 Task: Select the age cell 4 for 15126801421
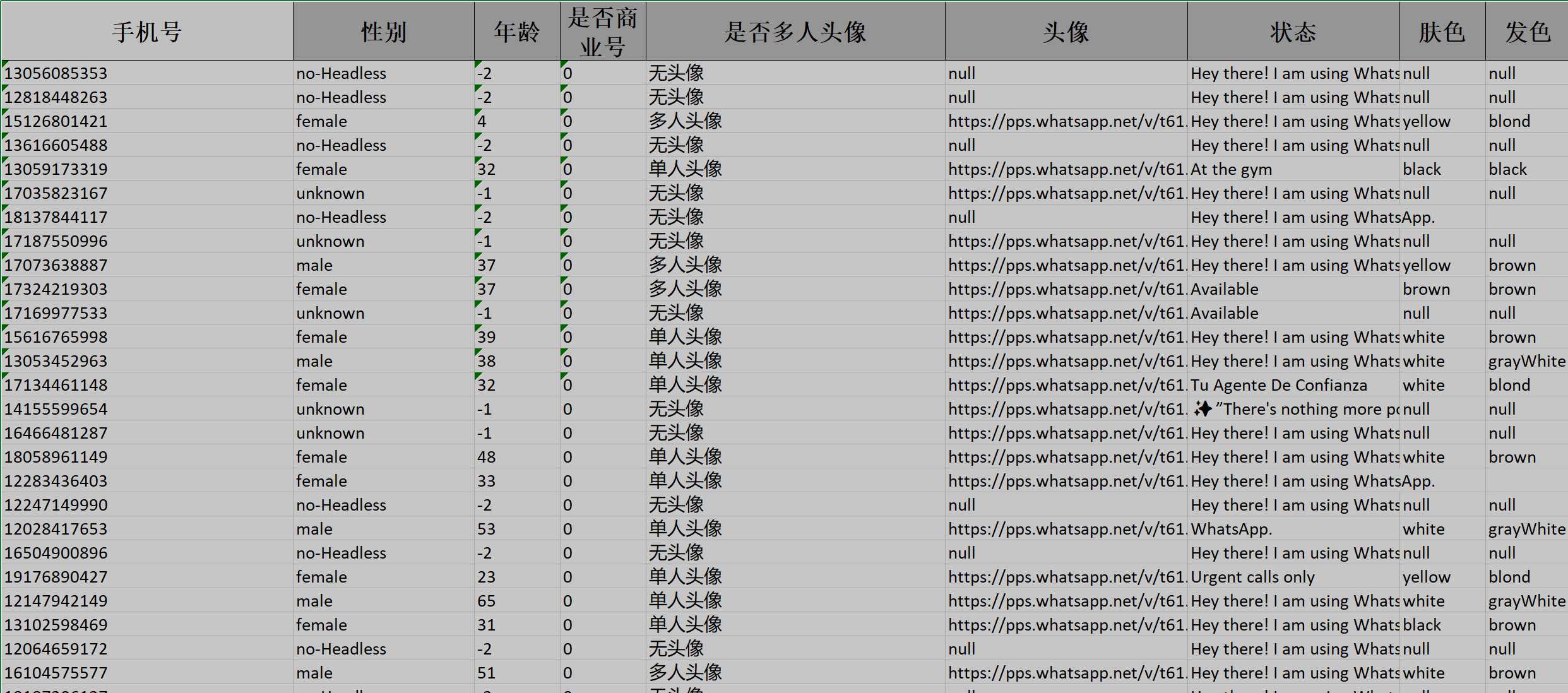coord(517,121)
